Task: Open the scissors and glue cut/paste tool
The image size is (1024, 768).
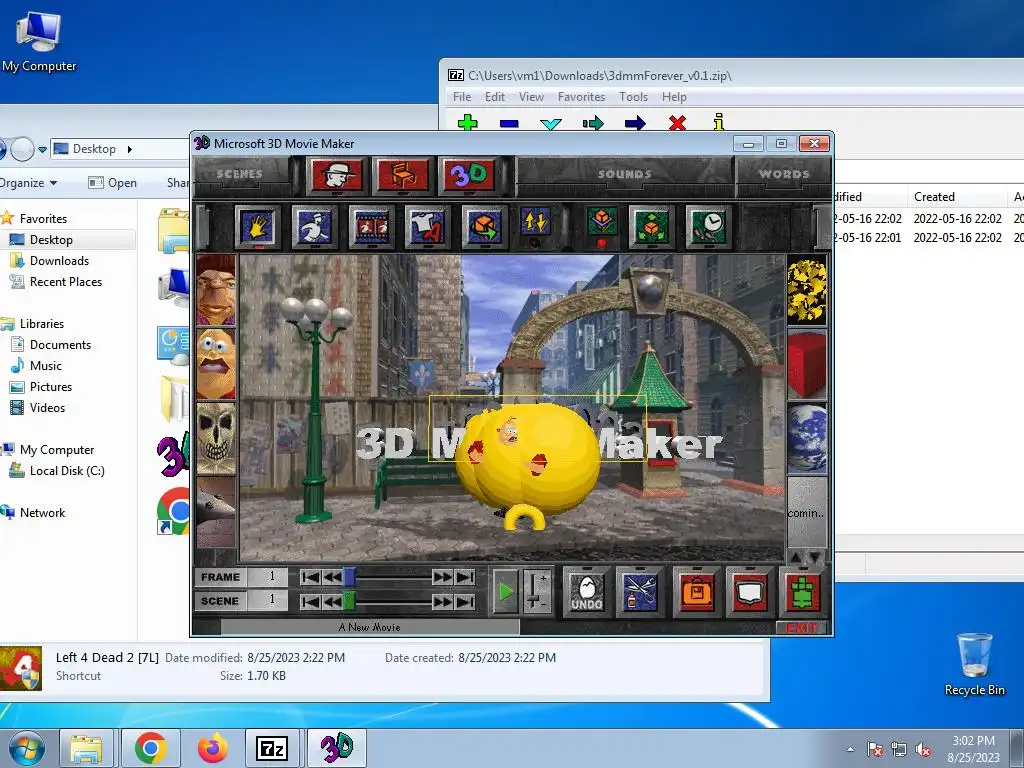Action: [x=640, y=592]
